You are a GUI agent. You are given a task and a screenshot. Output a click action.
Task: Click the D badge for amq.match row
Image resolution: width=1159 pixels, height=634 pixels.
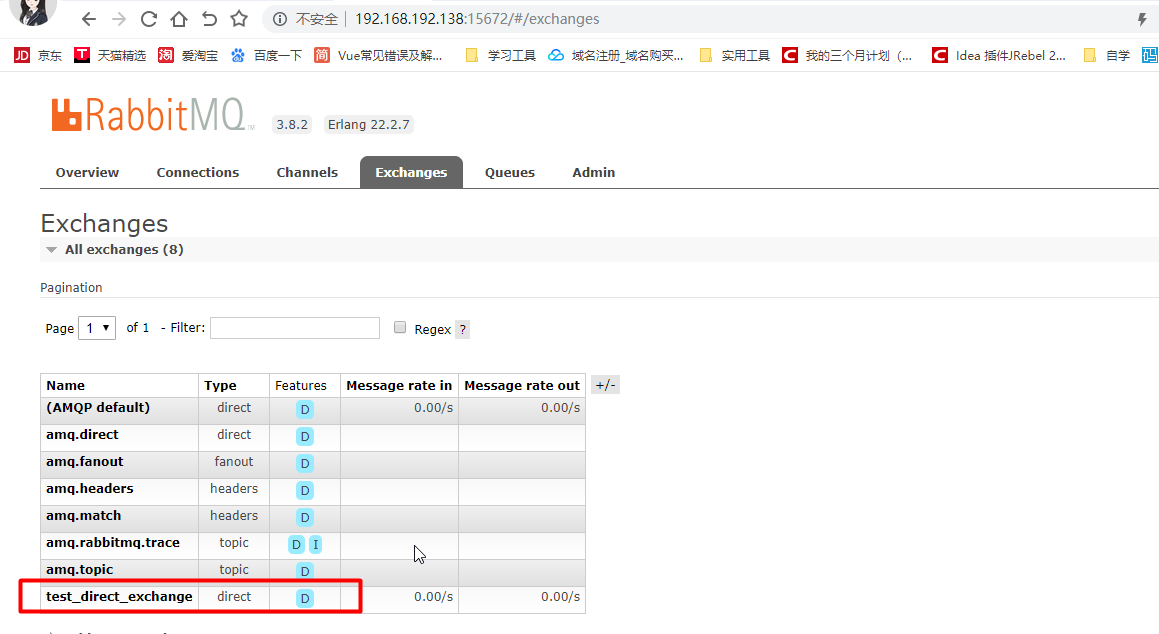point(305,517)
